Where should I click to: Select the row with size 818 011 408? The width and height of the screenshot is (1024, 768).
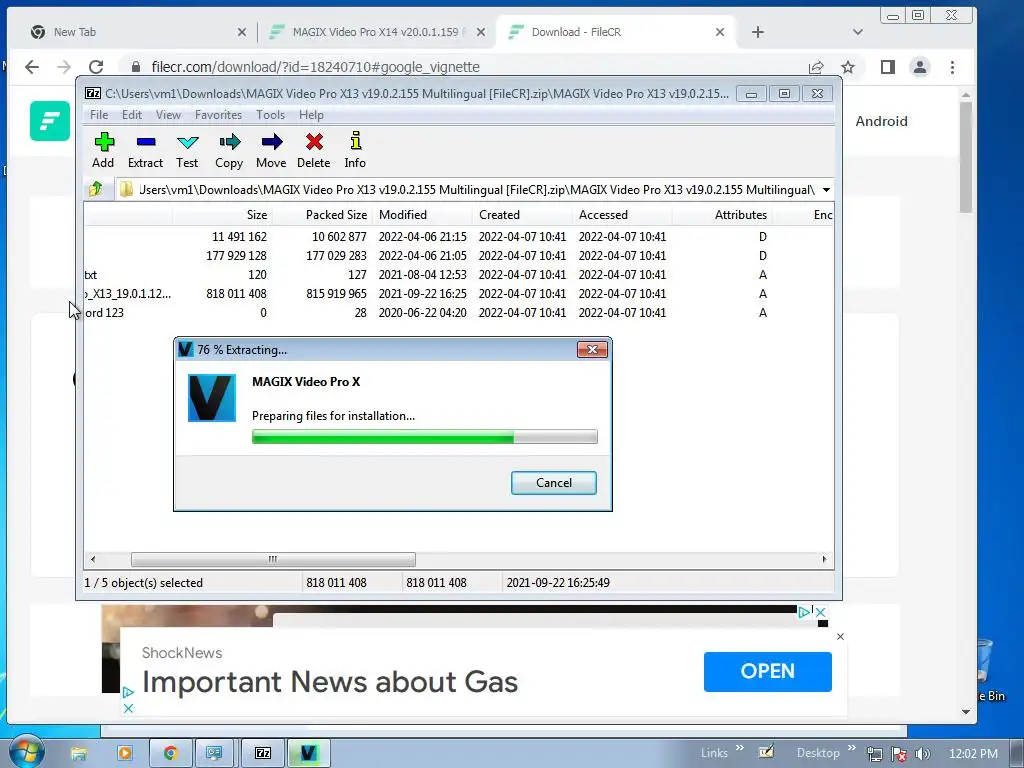click(458, 293)
